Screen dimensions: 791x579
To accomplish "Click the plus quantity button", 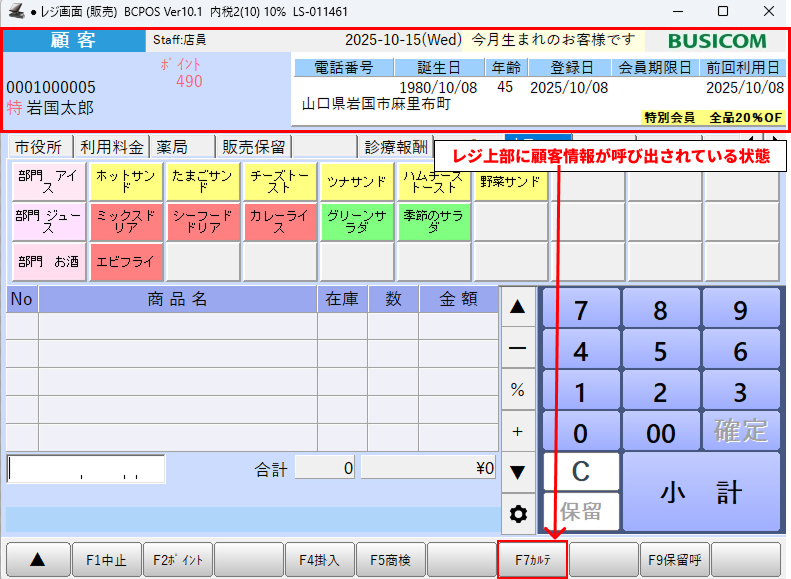I will 518,431.
